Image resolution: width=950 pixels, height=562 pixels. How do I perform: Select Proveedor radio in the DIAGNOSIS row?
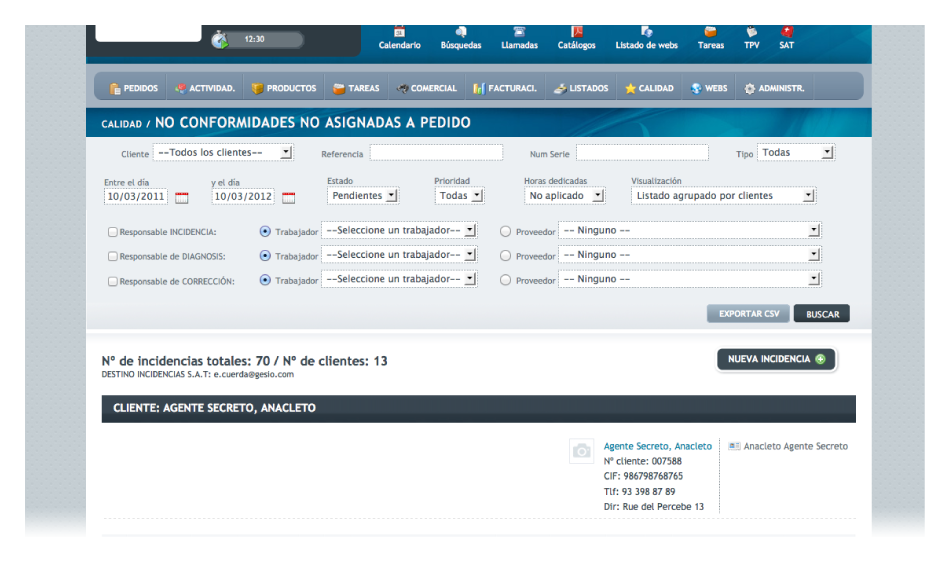pos(505,256)
